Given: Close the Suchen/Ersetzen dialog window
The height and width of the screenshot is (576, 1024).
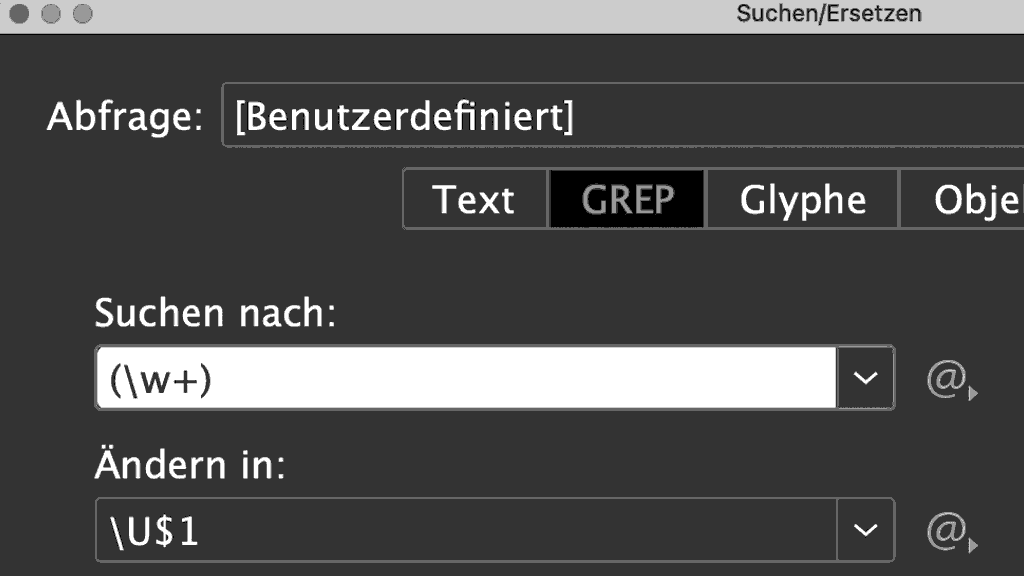Looking at the screenshot, I should point(20,14).
